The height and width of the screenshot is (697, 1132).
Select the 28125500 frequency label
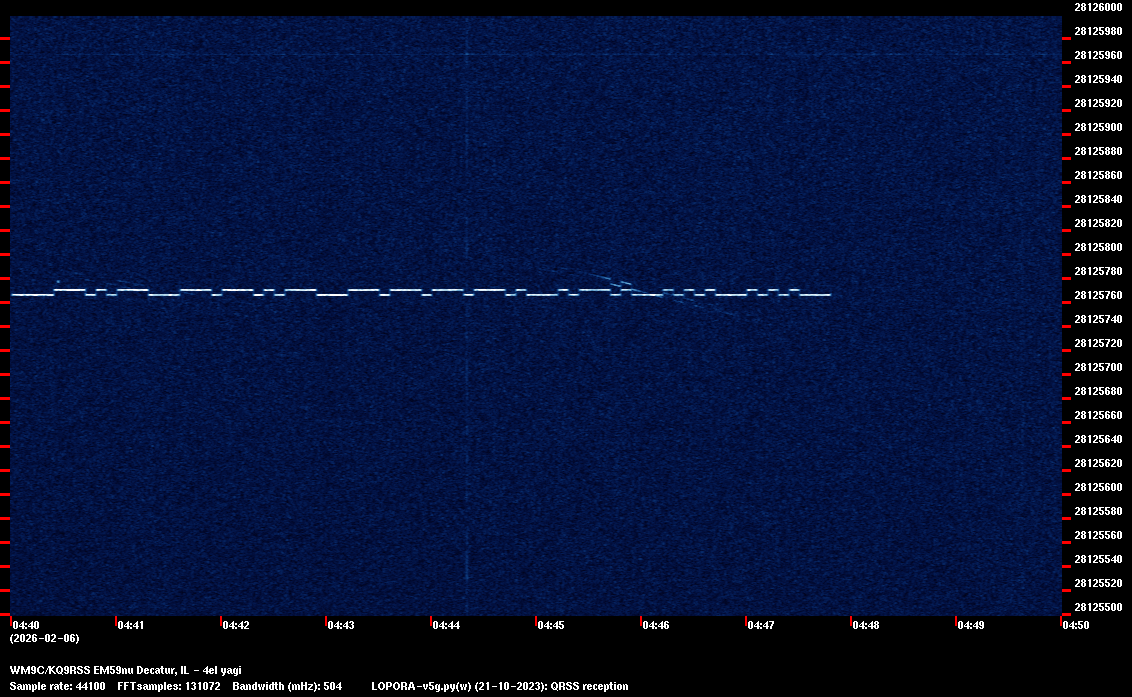1097,607
